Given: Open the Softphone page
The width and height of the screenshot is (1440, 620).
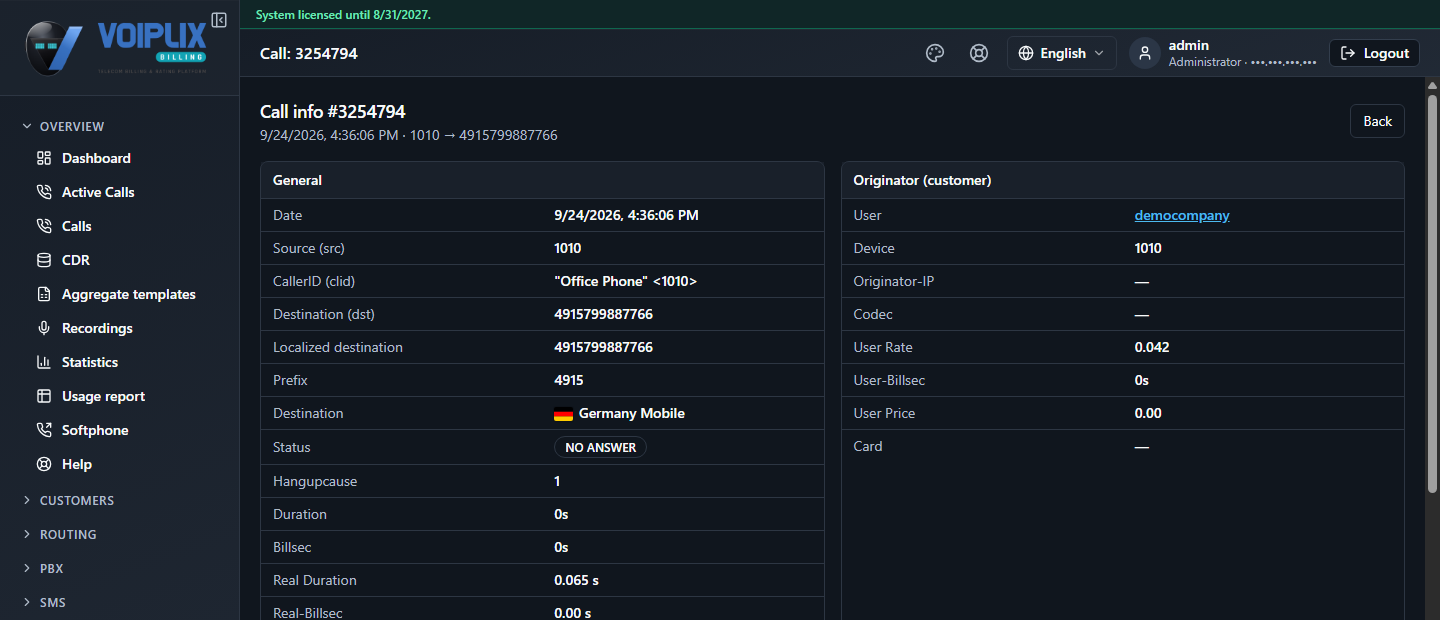Looking at the screenshot, I should 95,430.
